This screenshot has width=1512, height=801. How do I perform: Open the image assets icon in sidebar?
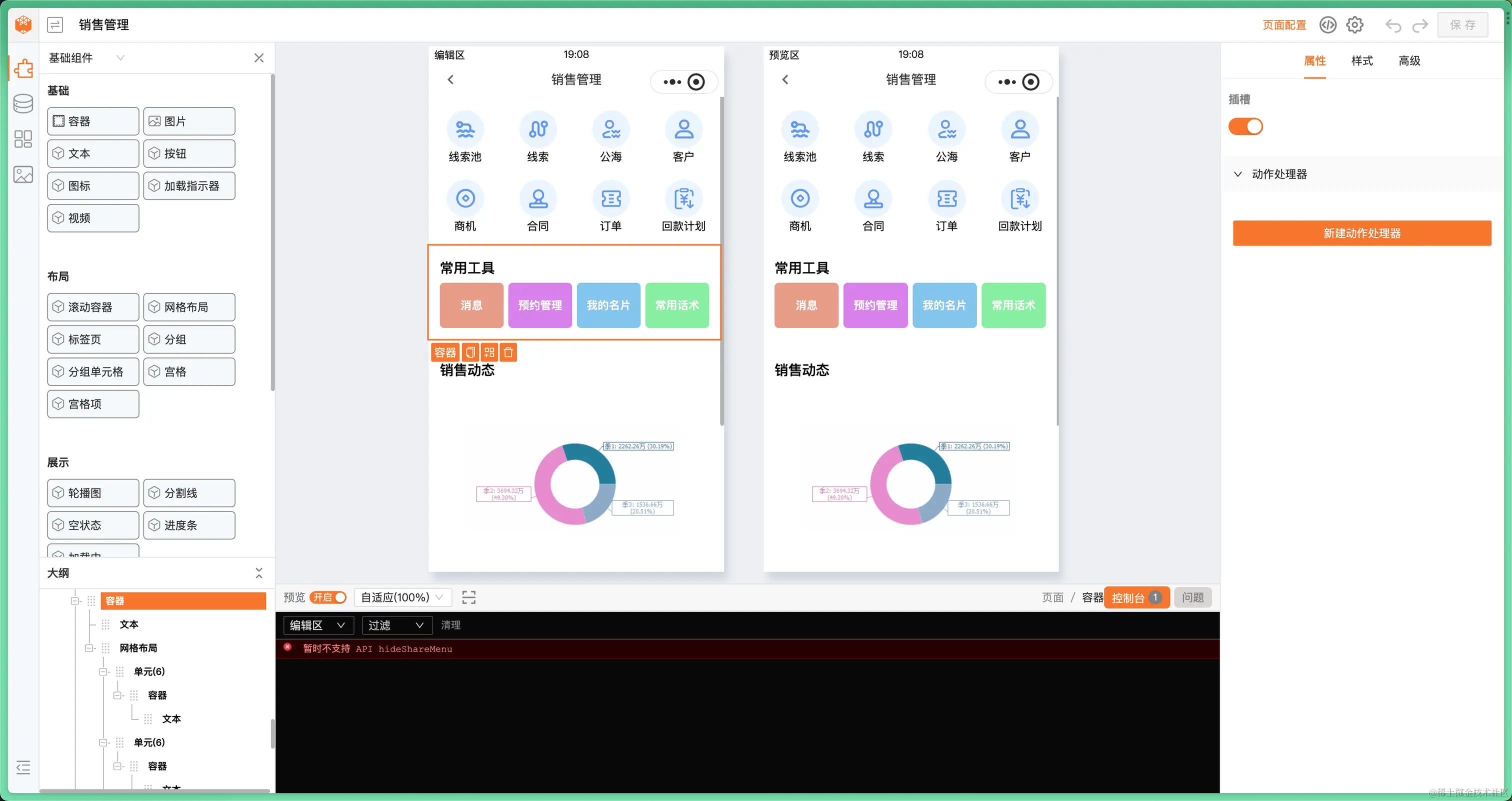coord(23,174)
